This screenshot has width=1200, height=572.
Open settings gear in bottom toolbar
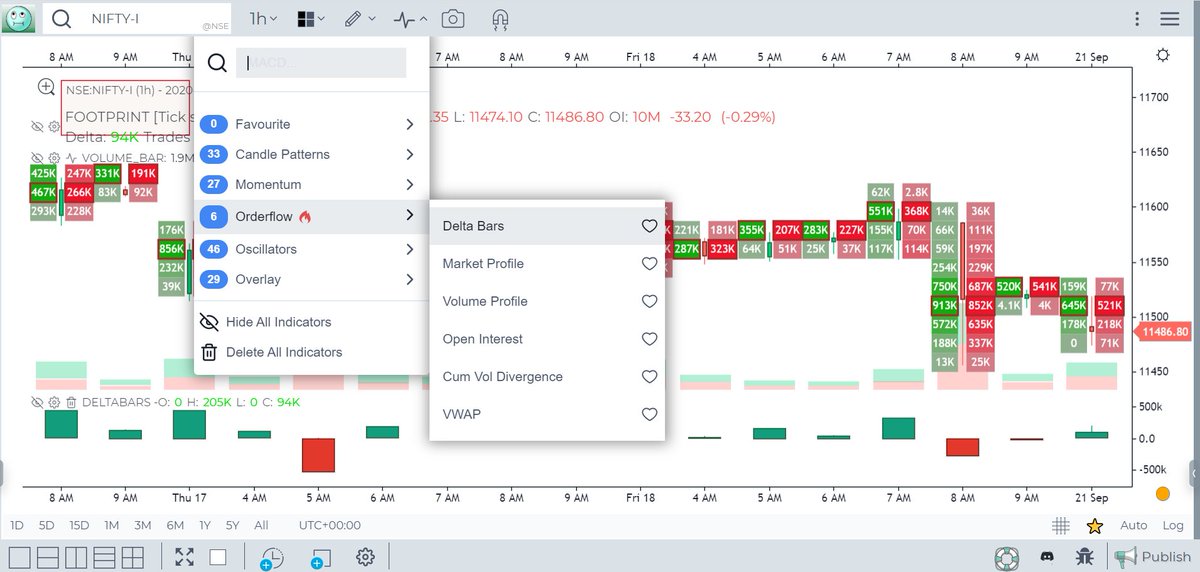click(366, 557)
